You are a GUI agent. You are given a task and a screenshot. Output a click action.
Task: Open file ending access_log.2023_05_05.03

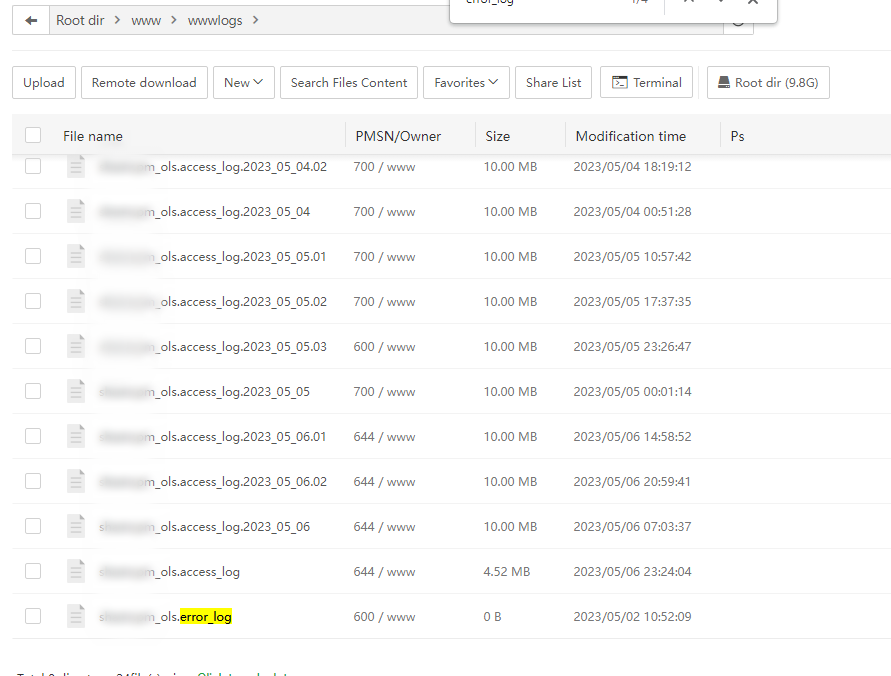(x=213, y=347)
